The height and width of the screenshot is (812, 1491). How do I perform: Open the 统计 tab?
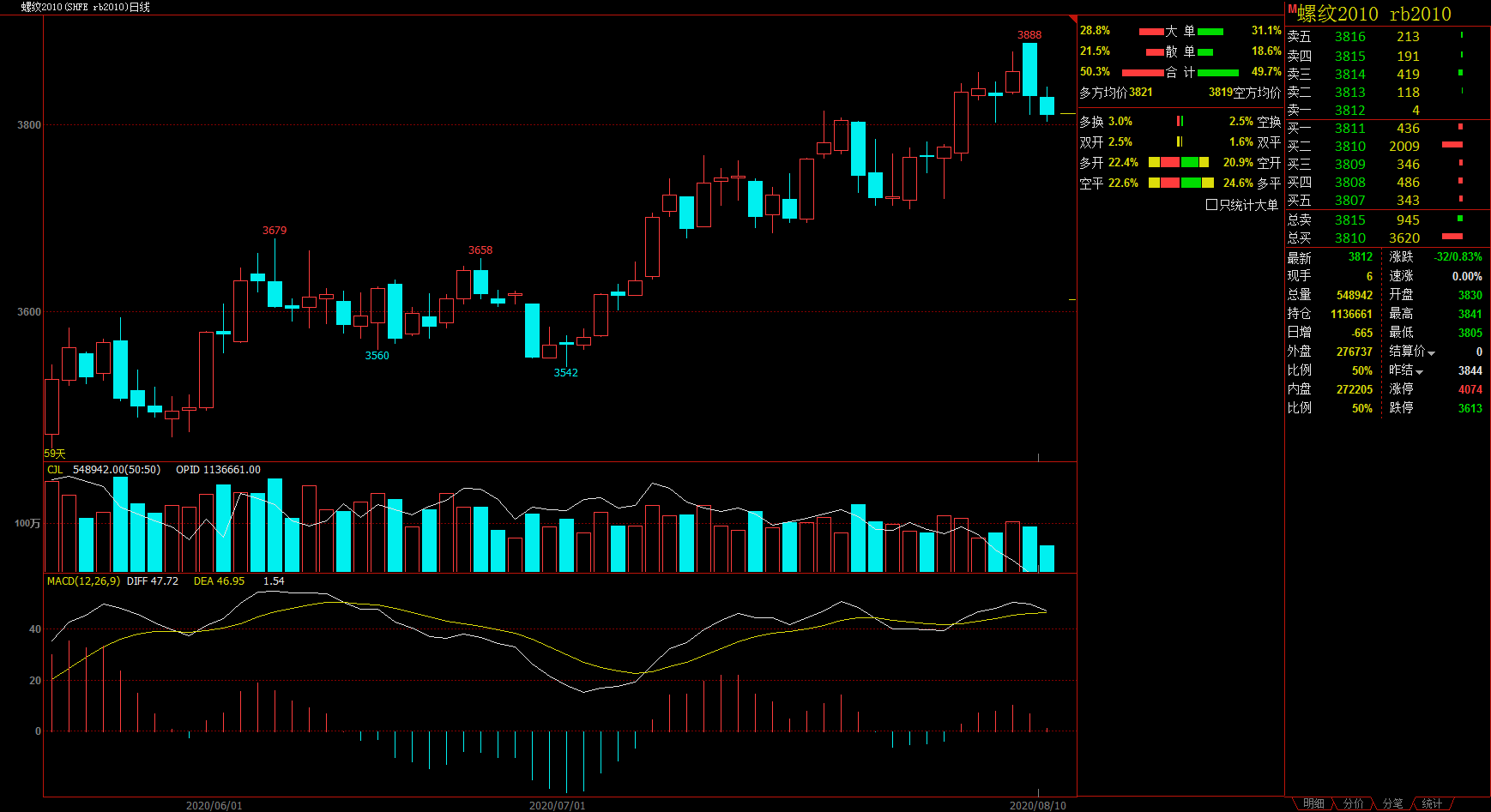point(1432,803)
